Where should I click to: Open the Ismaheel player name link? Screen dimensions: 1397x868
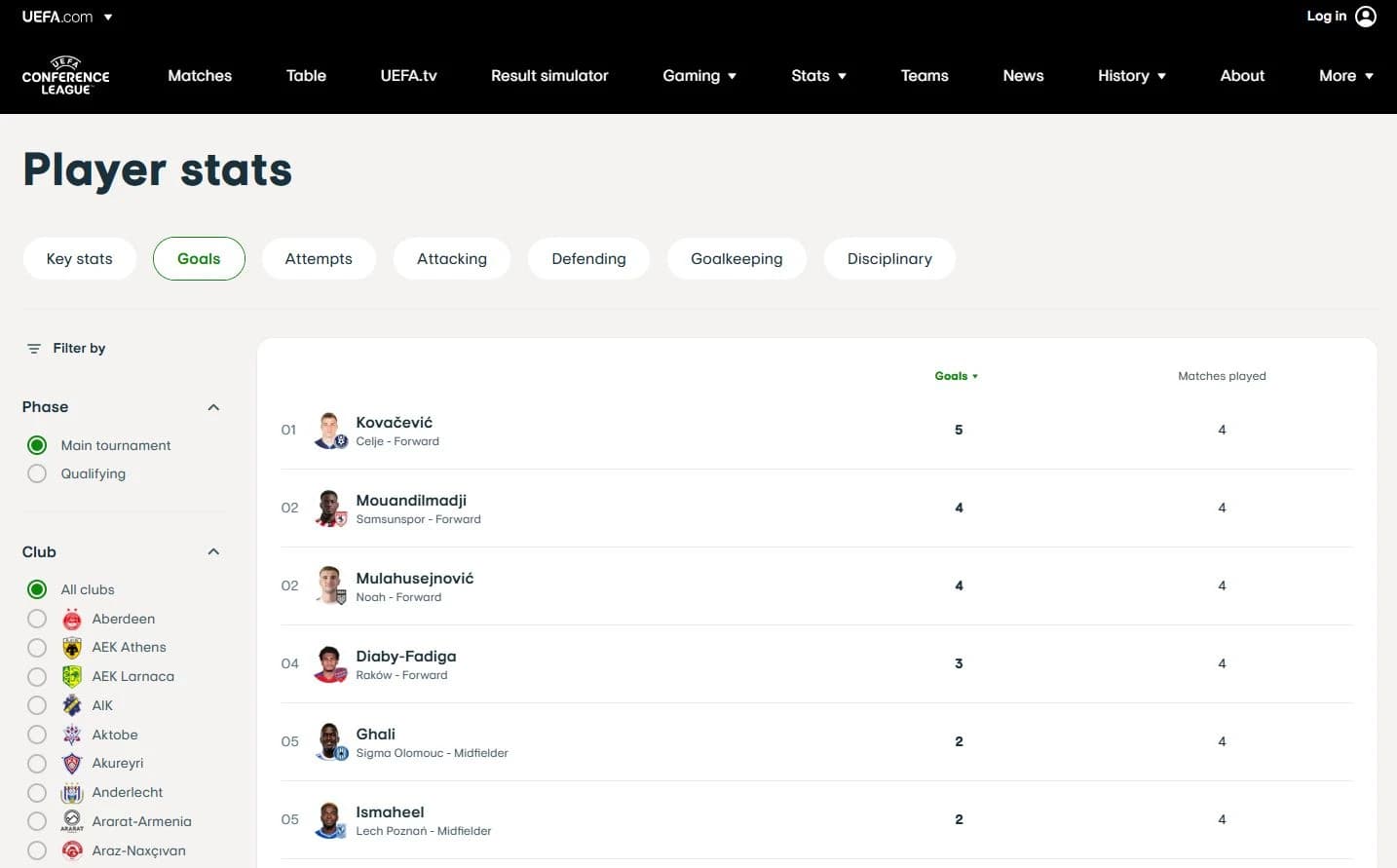tap(390, 812)
